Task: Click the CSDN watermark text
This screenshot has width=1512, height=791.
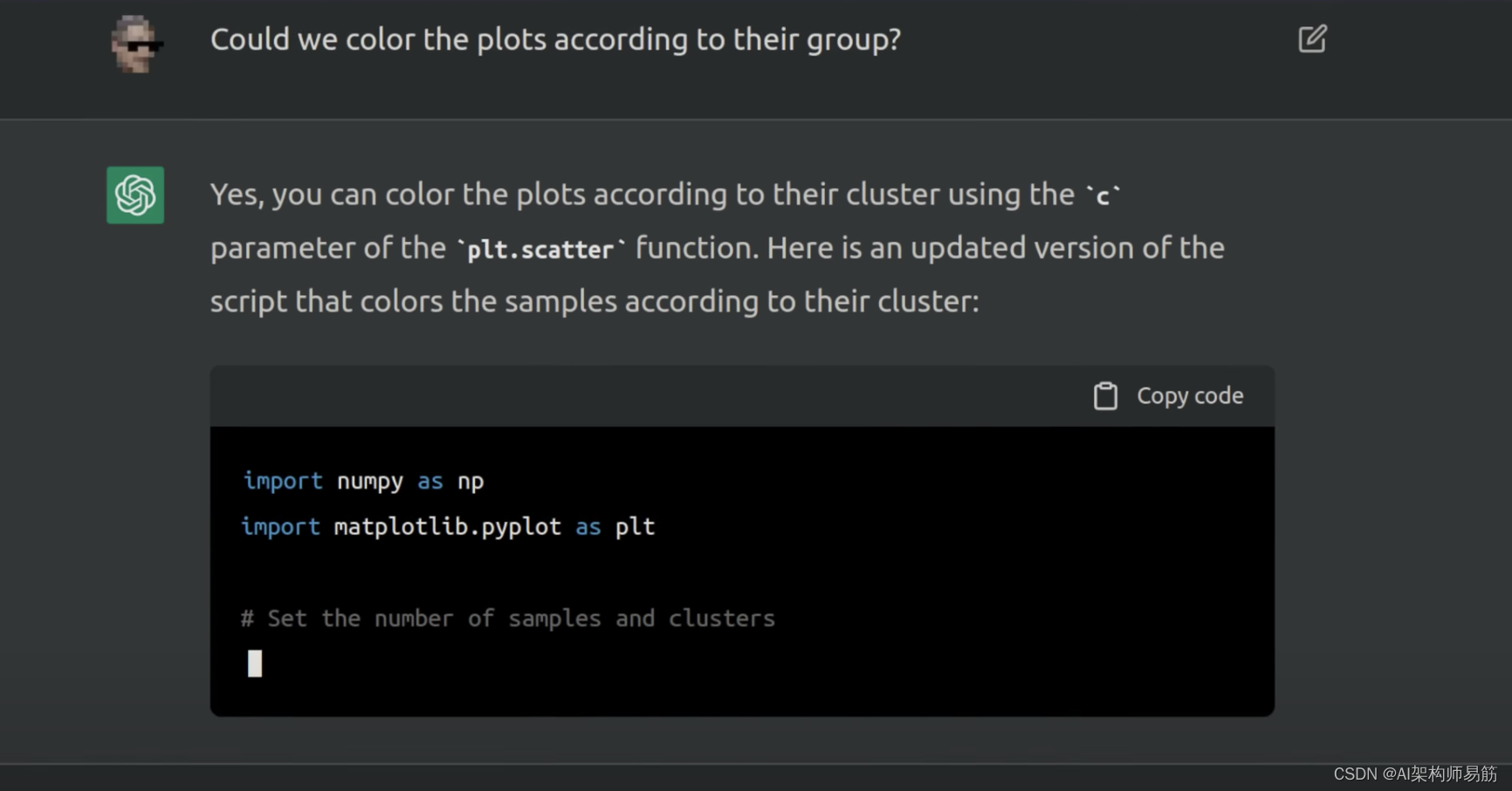Action: pos(1414,774)
